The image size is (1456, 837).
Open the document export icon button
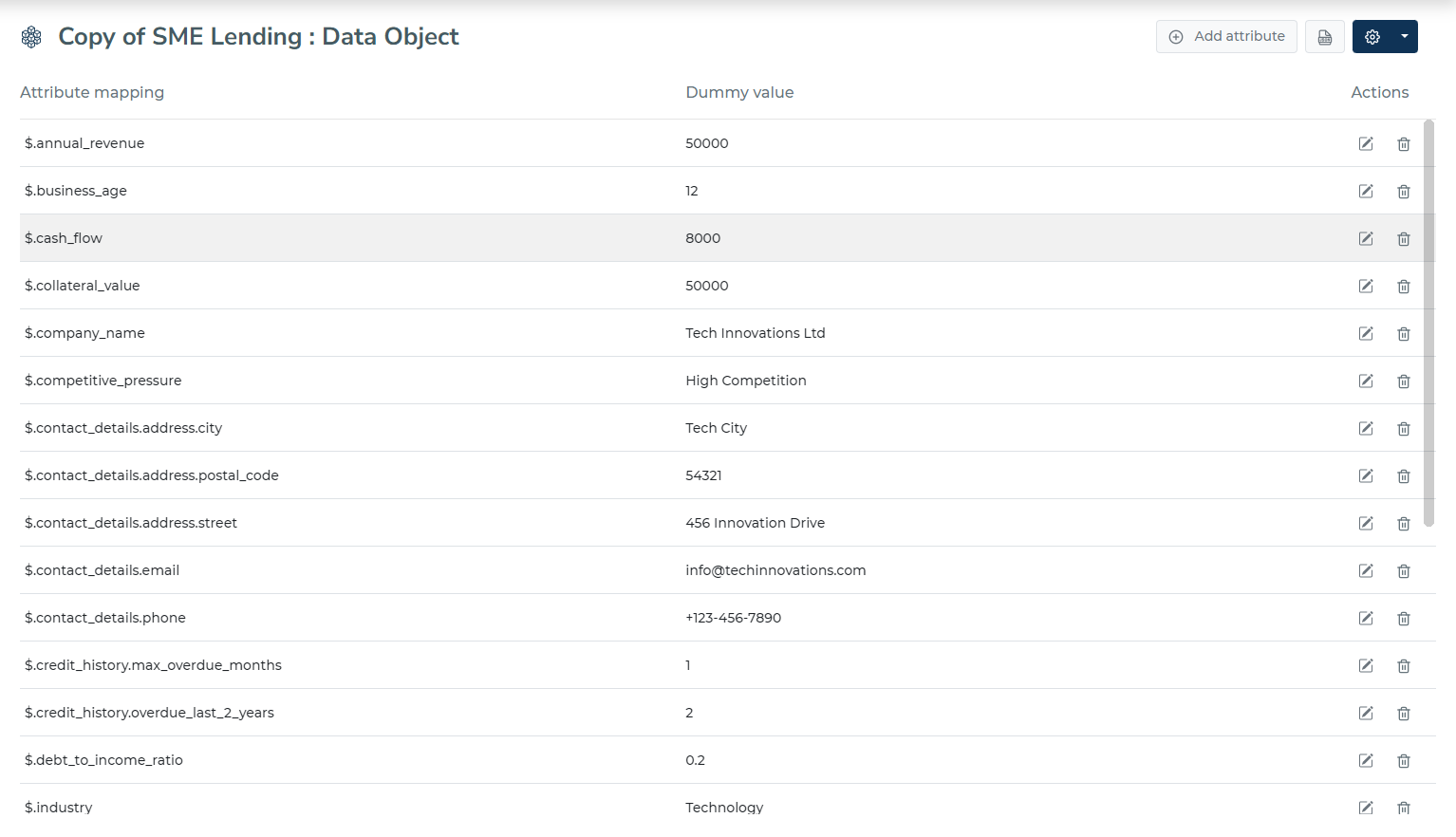click(1325, 37)
